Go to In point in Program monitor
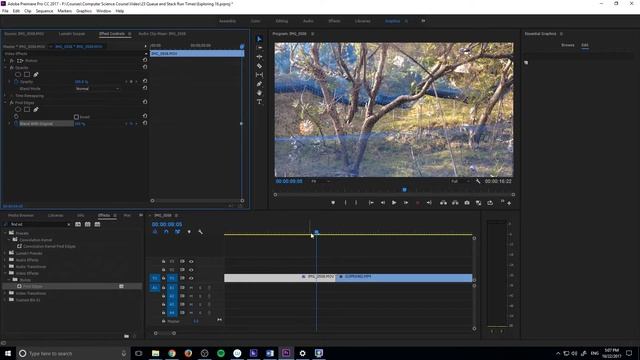This screenshot has width=640, height=360. (x=371, y=202)
